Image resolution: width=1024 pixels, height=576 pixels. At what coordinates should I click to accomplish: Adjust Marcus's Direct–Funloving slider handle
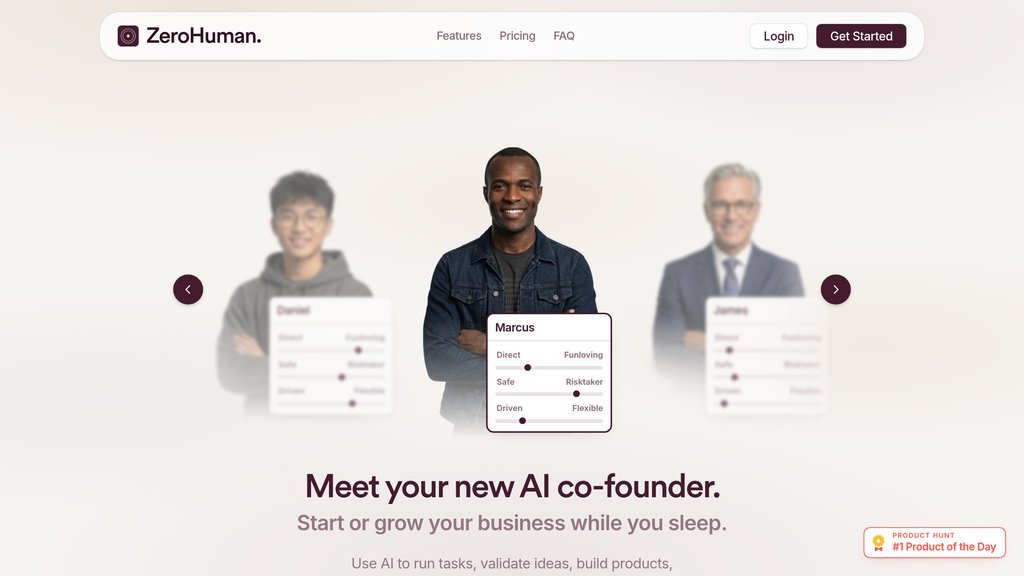pyautogui.click(x=528, y=368)
